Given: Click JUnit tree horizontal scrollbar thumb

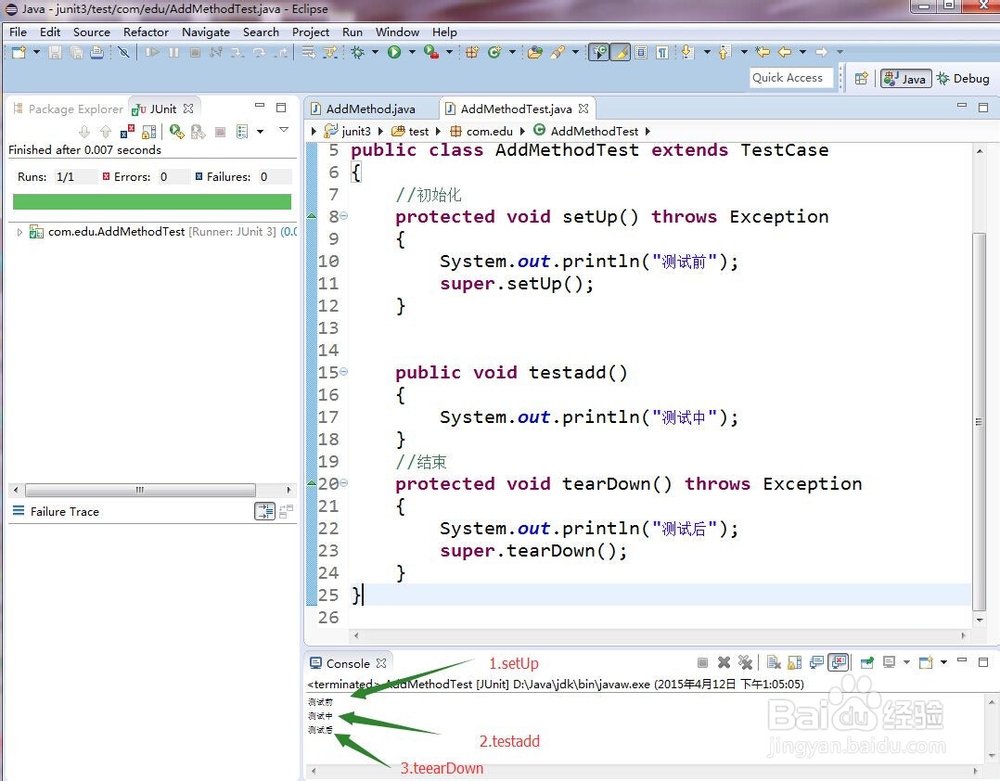Looking at the screenshot, I should click(x=140, y=490).
